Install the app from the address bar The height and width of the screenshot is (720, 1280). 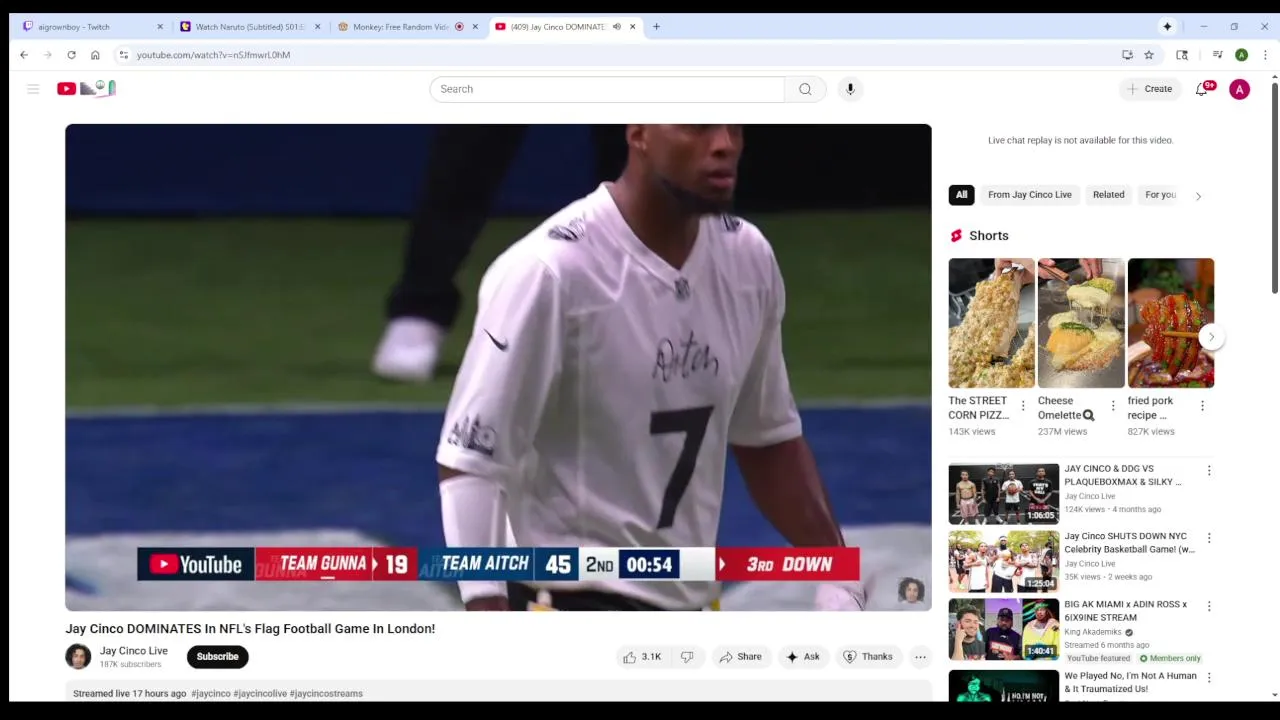[1127, 55]
